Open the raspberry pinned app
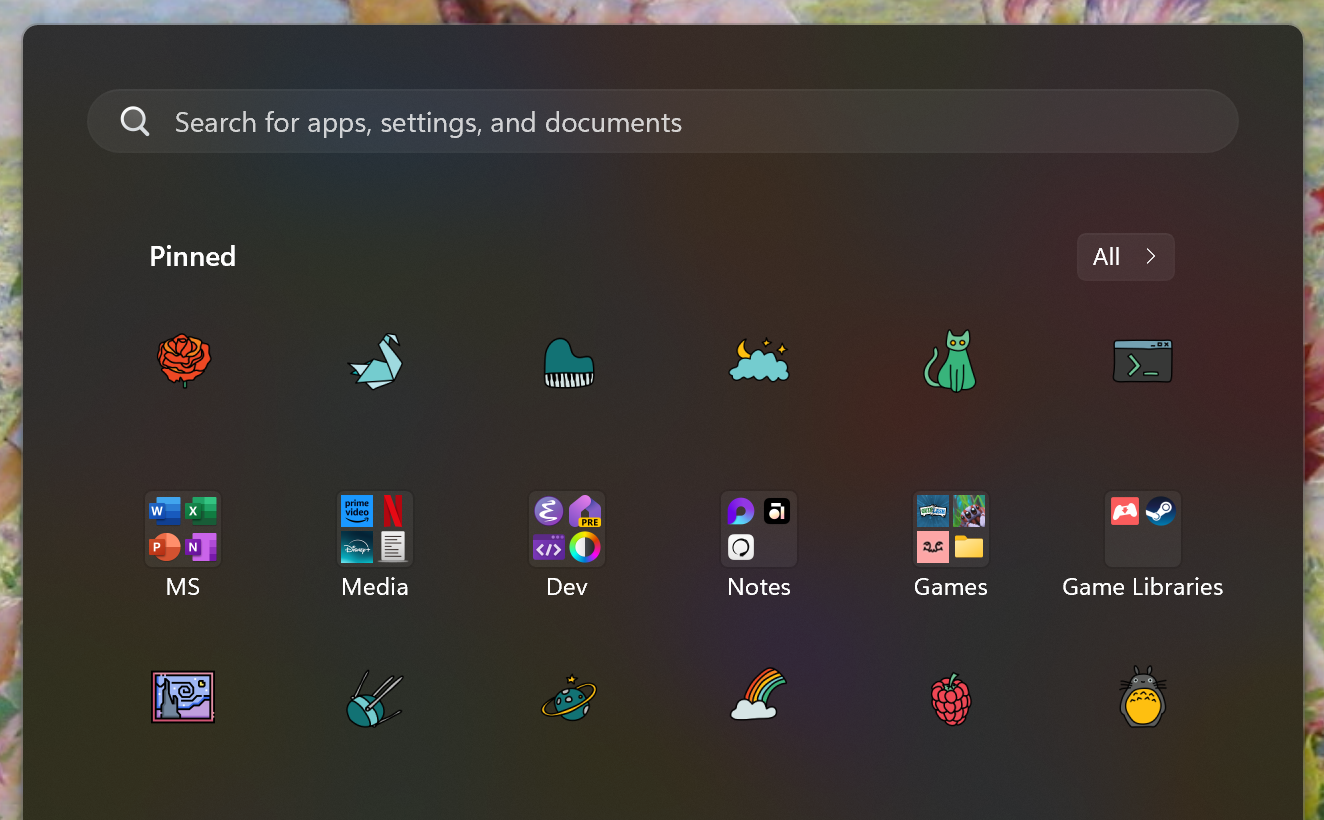1324x820 pixels. tap(951, 698)
